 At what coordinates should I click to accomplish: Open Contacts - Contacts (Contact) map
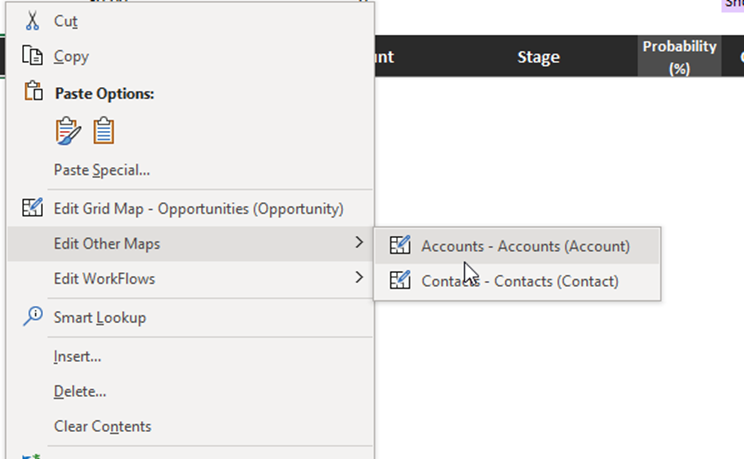click(520, 281)
